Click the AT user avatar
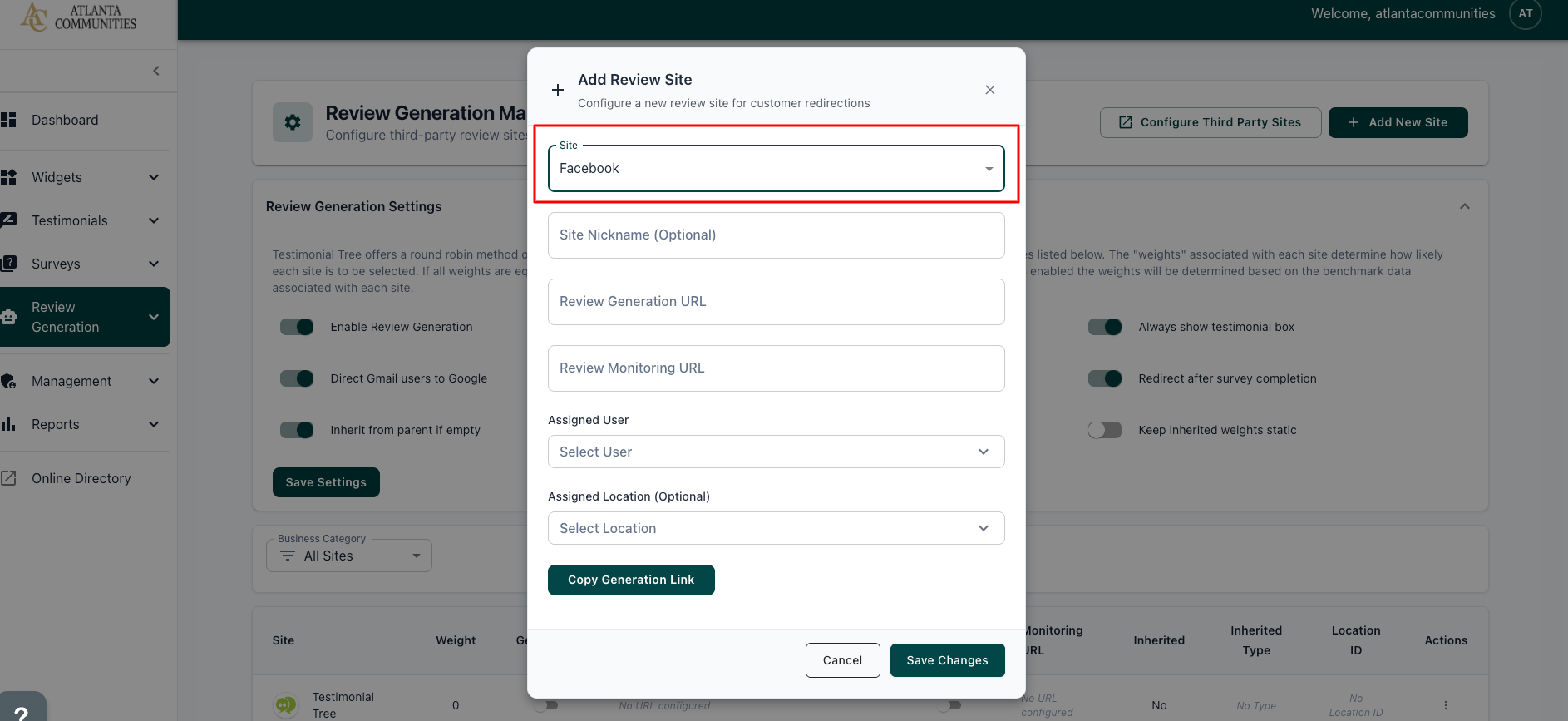This screenshot has width=1568, height=721. coord(1525,14)
